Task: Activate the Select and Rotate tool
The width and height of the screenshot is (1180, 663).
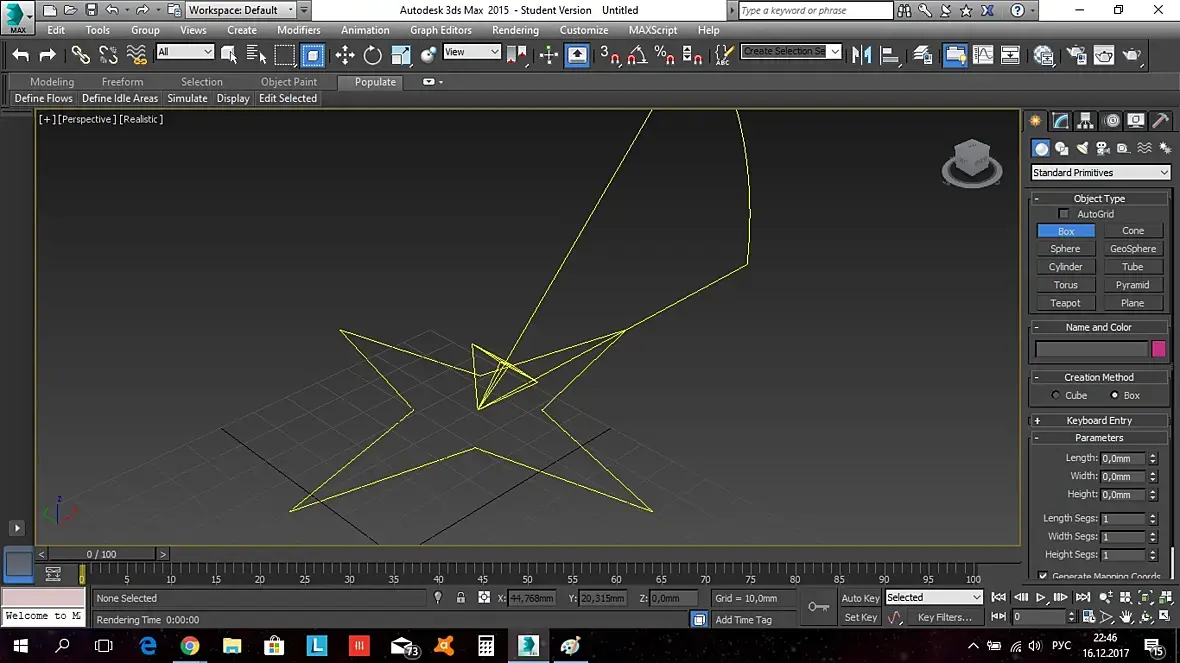Action: coord(373,55)
